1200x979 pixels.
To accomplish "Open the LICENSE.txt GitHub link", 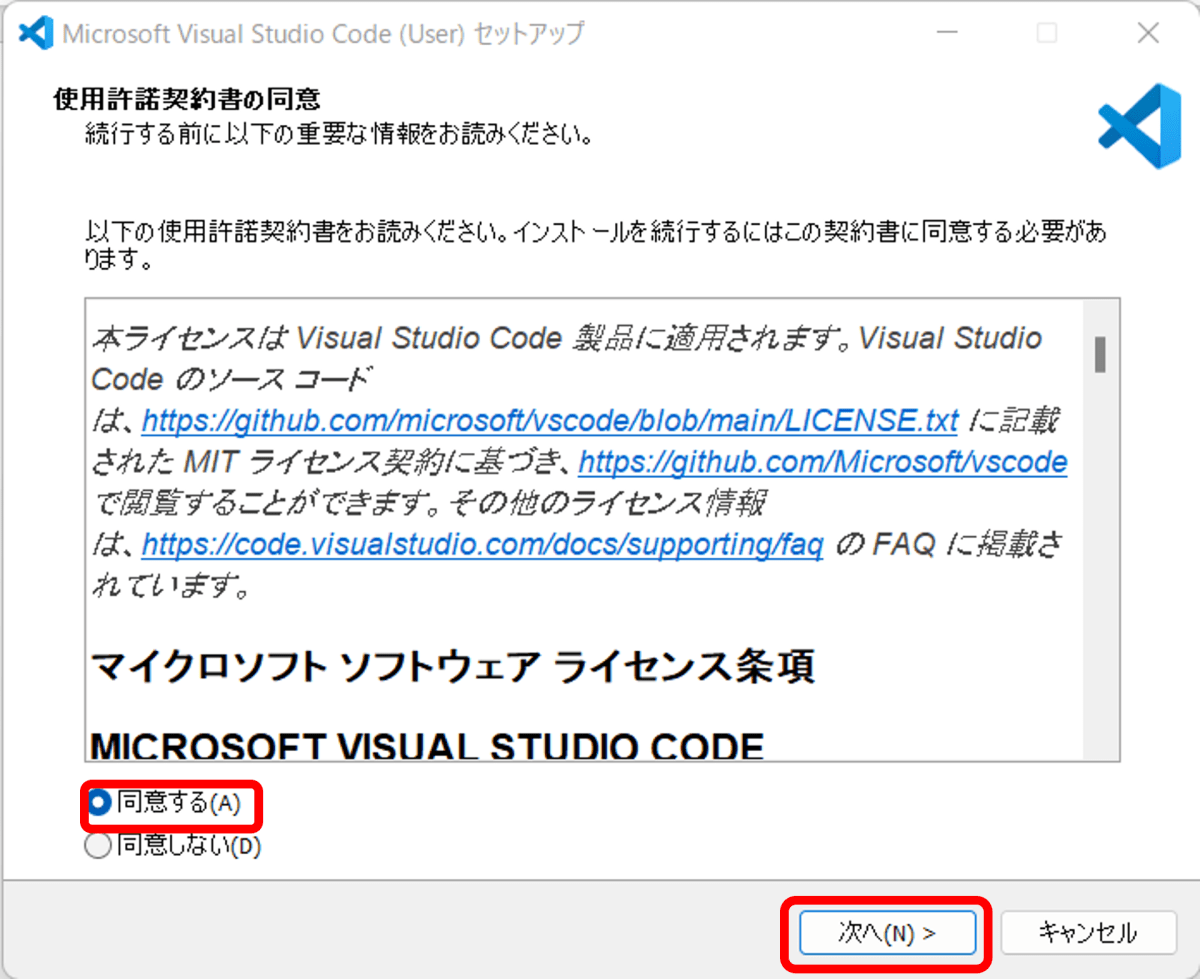I will (x=550, y=421).
